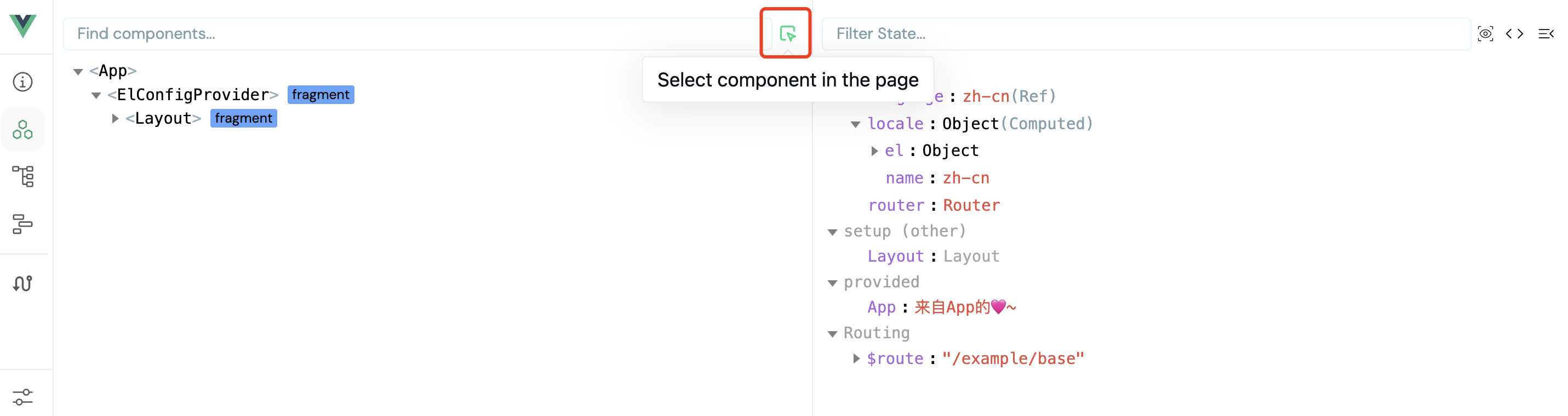
Task: Expand the Layout component node
Action: pos(115,119)
